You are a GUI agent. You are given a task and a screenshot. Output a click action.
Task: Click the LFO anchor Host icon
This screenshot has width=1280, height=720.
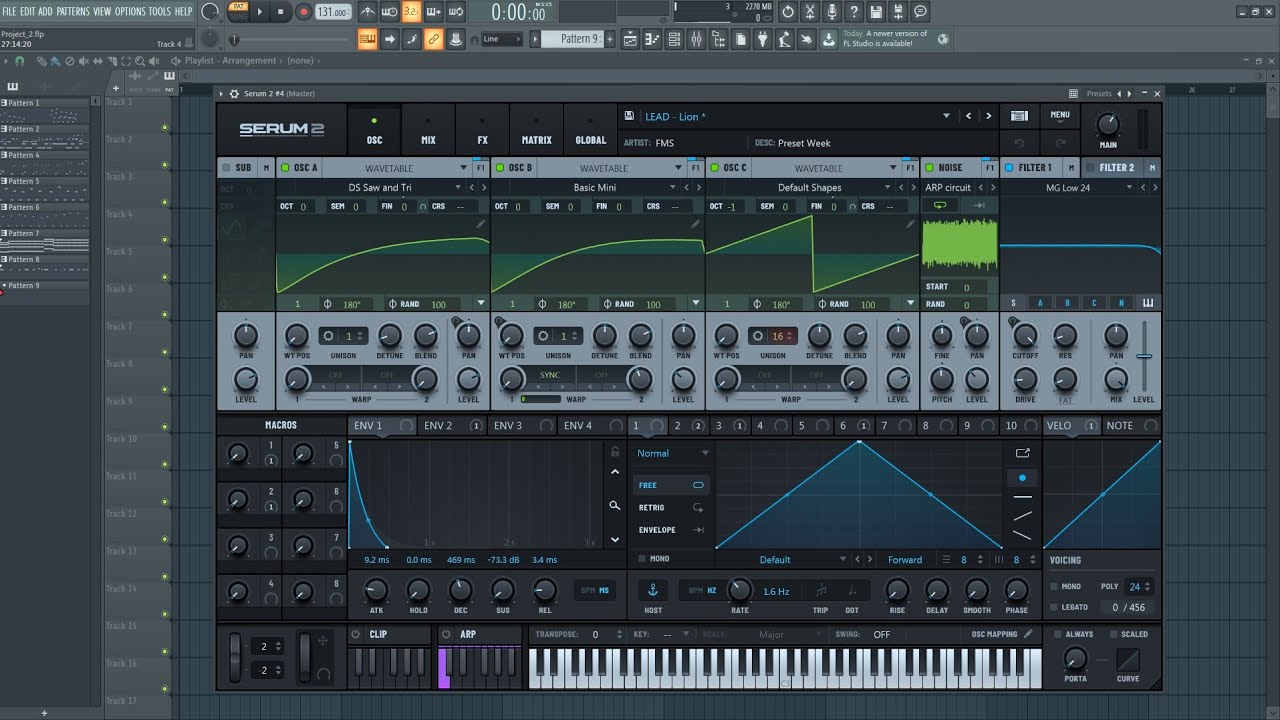coord(653,589)
